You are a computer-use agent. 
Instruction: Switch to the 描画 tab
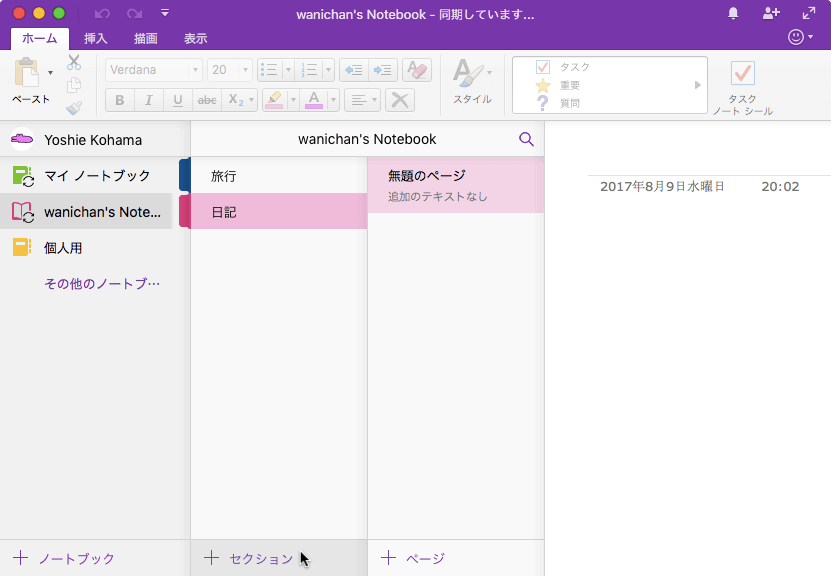pyautogui.click(x=146, y=39)
